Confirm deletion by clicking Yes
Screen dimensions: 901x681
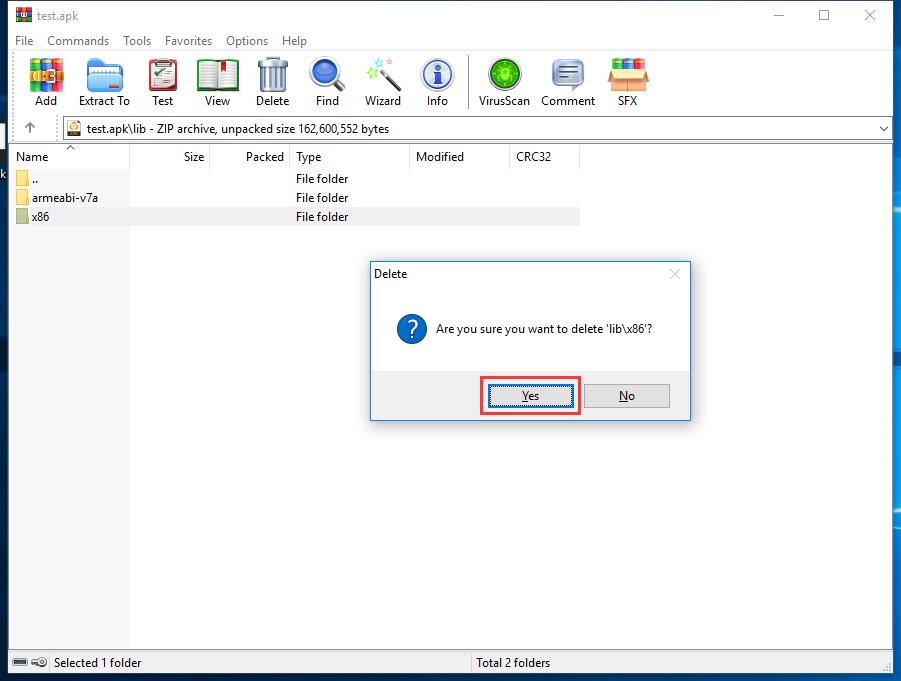529,395
